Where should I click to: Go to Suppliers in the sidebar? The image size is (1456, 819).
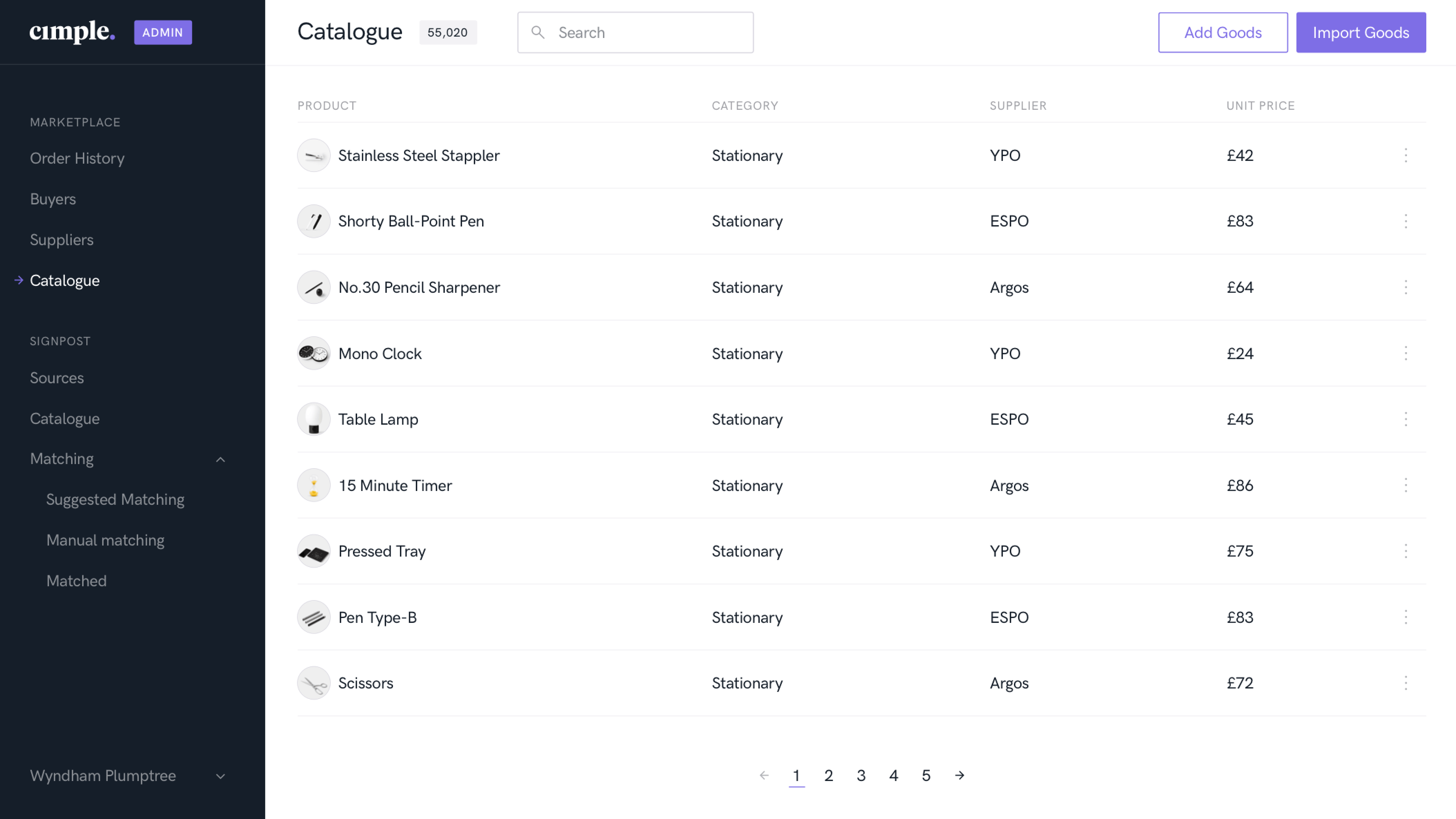click(x=61, y=240)
